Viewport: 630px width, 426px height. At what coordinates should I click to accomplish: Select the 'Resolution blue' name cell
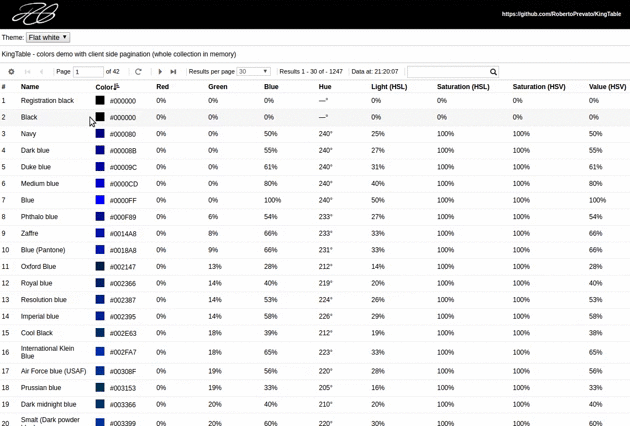click(x=44, y=299)
